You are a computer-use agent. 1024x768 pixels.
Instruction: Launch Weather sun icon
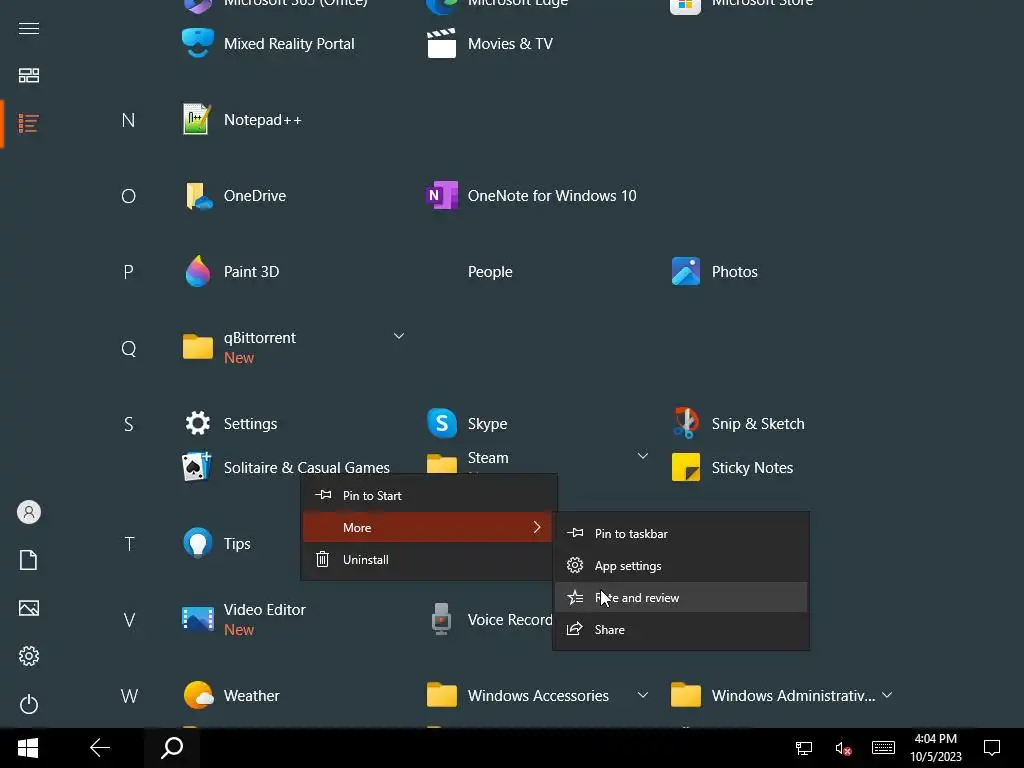(197, 695)
